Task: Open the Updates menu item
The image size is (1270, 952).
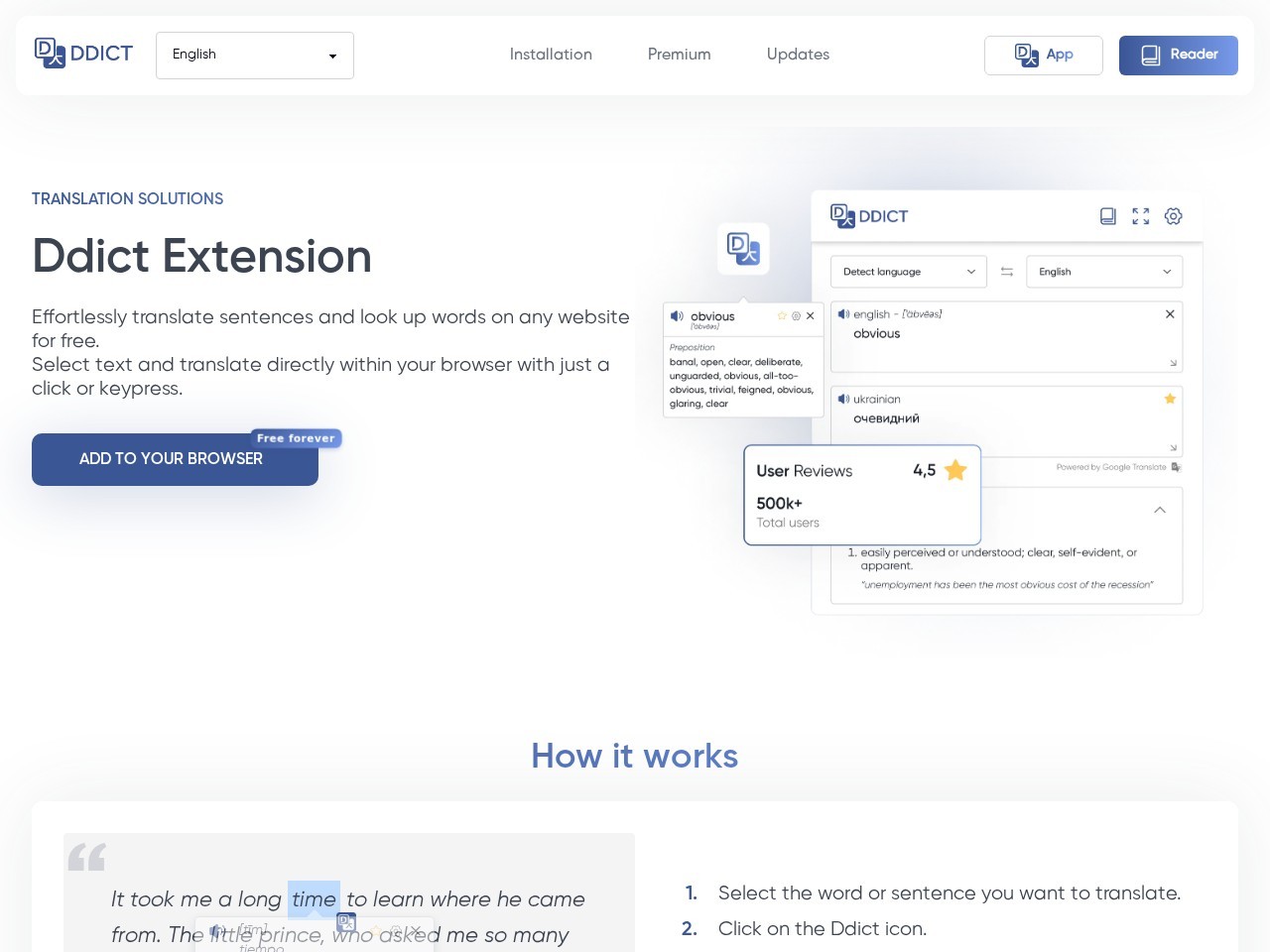Action: click(x=798, y=55)
